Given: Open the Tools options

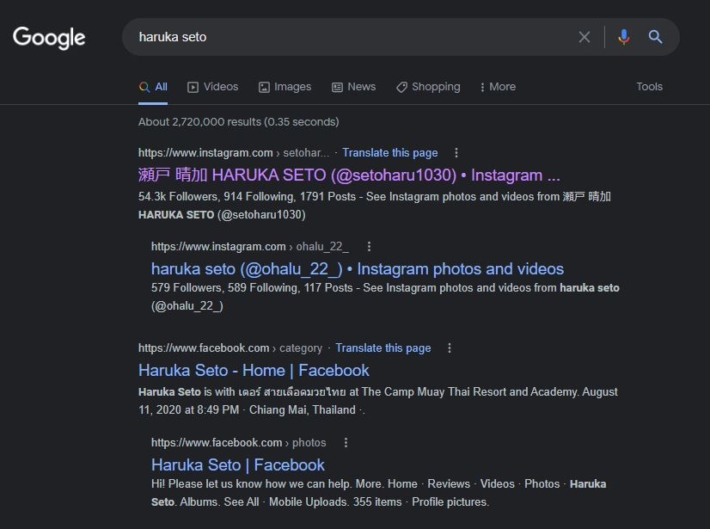Looking at the screenshot, I should [649, 87].
